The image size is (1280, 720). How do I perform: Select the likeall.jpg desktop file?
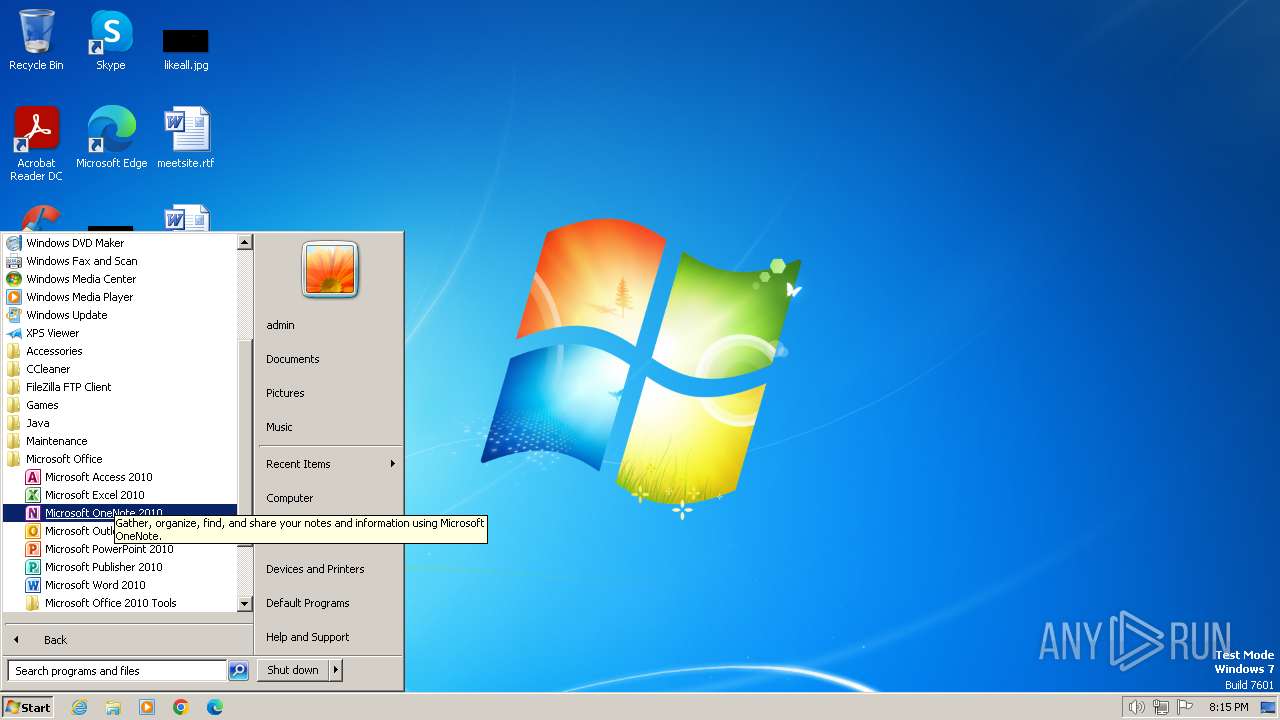point(186,48)
